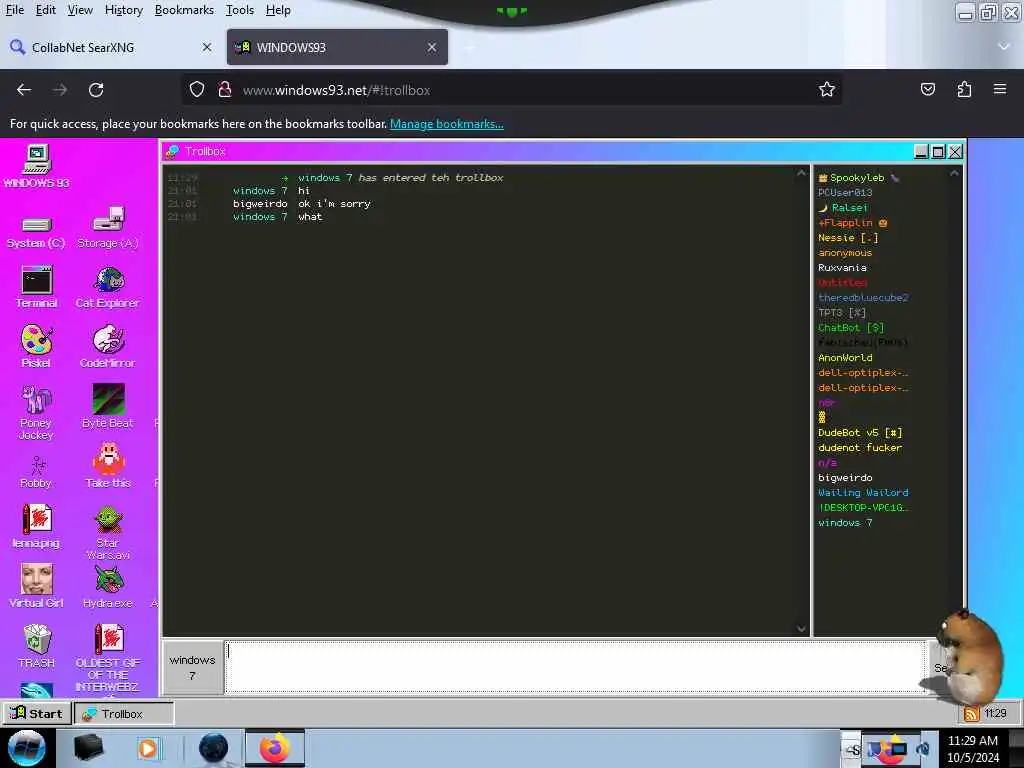Click the windows 7 nickname button

(192, 667)
